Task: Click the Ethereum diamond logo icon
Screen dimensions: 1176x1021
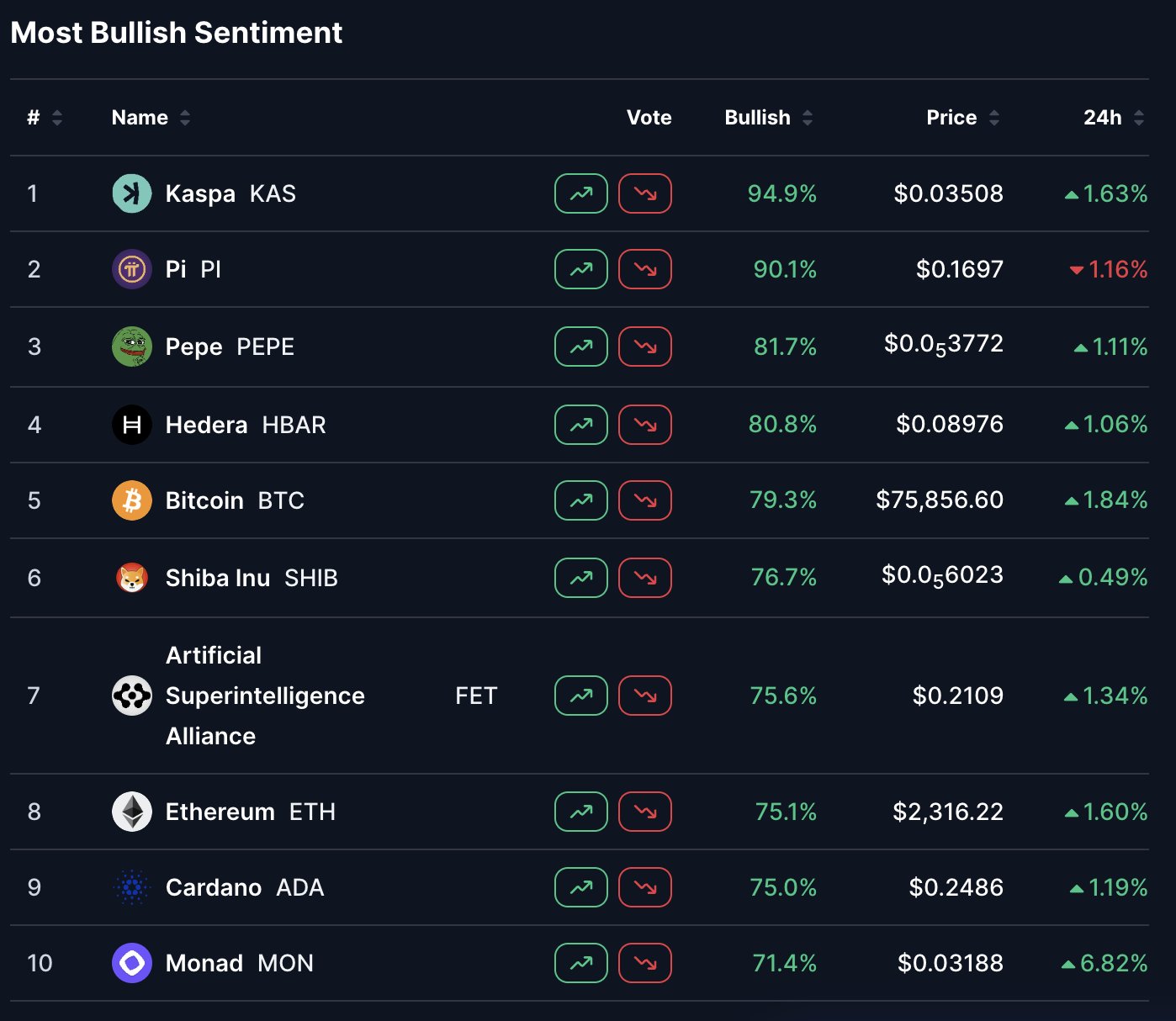Action: (132, 812)
